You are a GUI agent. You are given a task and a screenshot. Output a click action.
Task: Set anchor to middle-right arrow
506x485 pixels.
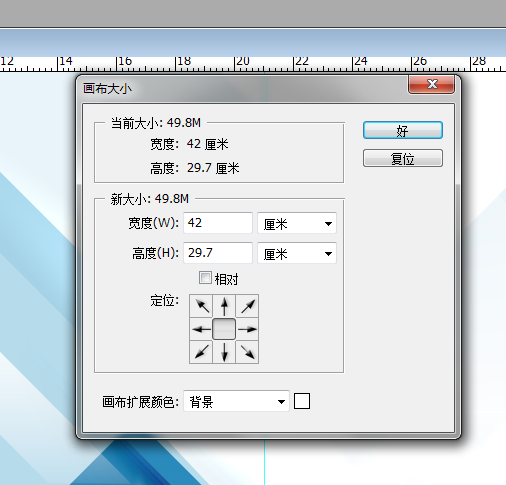pyautogui.click(x=247, y=329)
